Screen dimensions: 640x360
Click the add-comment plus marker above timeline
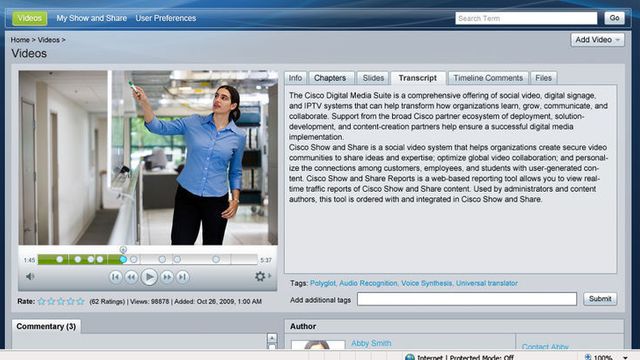coord(123,249)
